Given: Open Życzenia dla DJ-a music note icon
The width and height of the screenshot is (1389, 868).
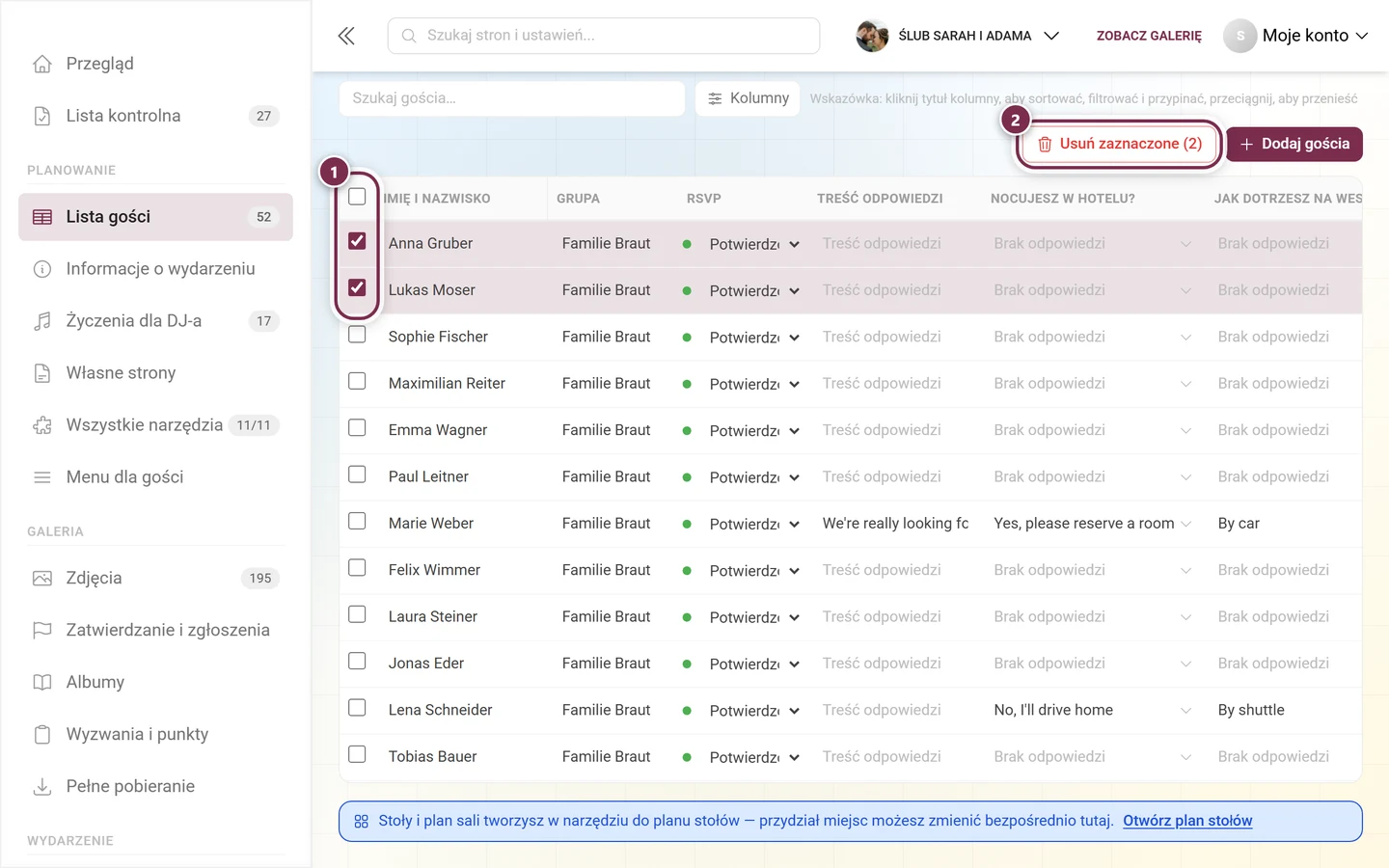Looking at the screenshot, I should [42, 321].
